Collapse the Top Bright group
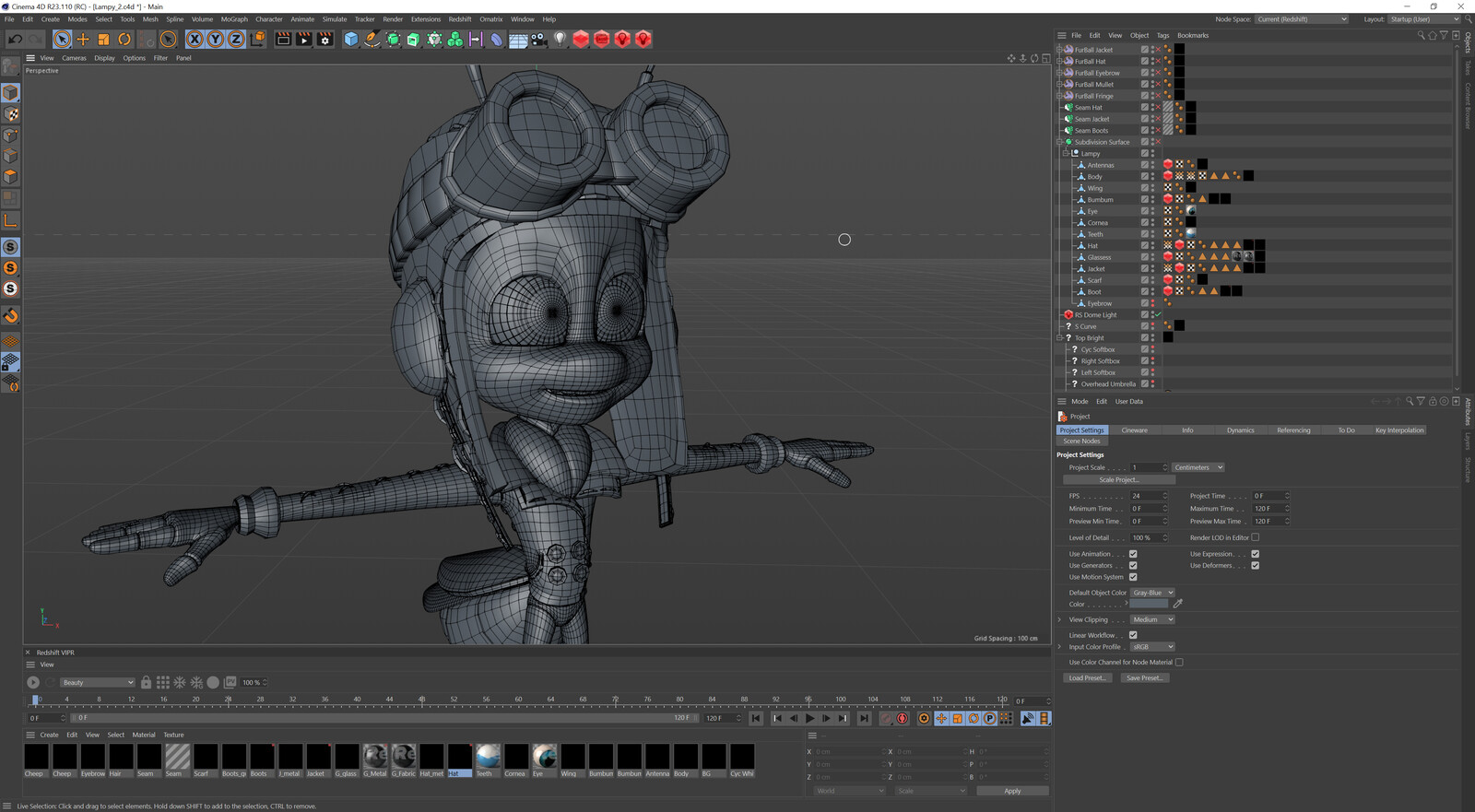Image resolution: width=1475 pixels, height=812 pixels. pos(1059,338)
